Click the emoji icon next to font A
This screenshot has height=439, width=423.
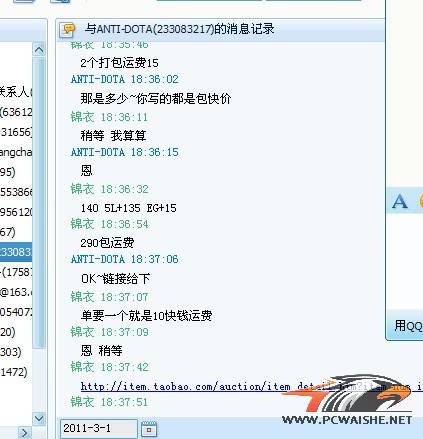click(x=421, y=201)
